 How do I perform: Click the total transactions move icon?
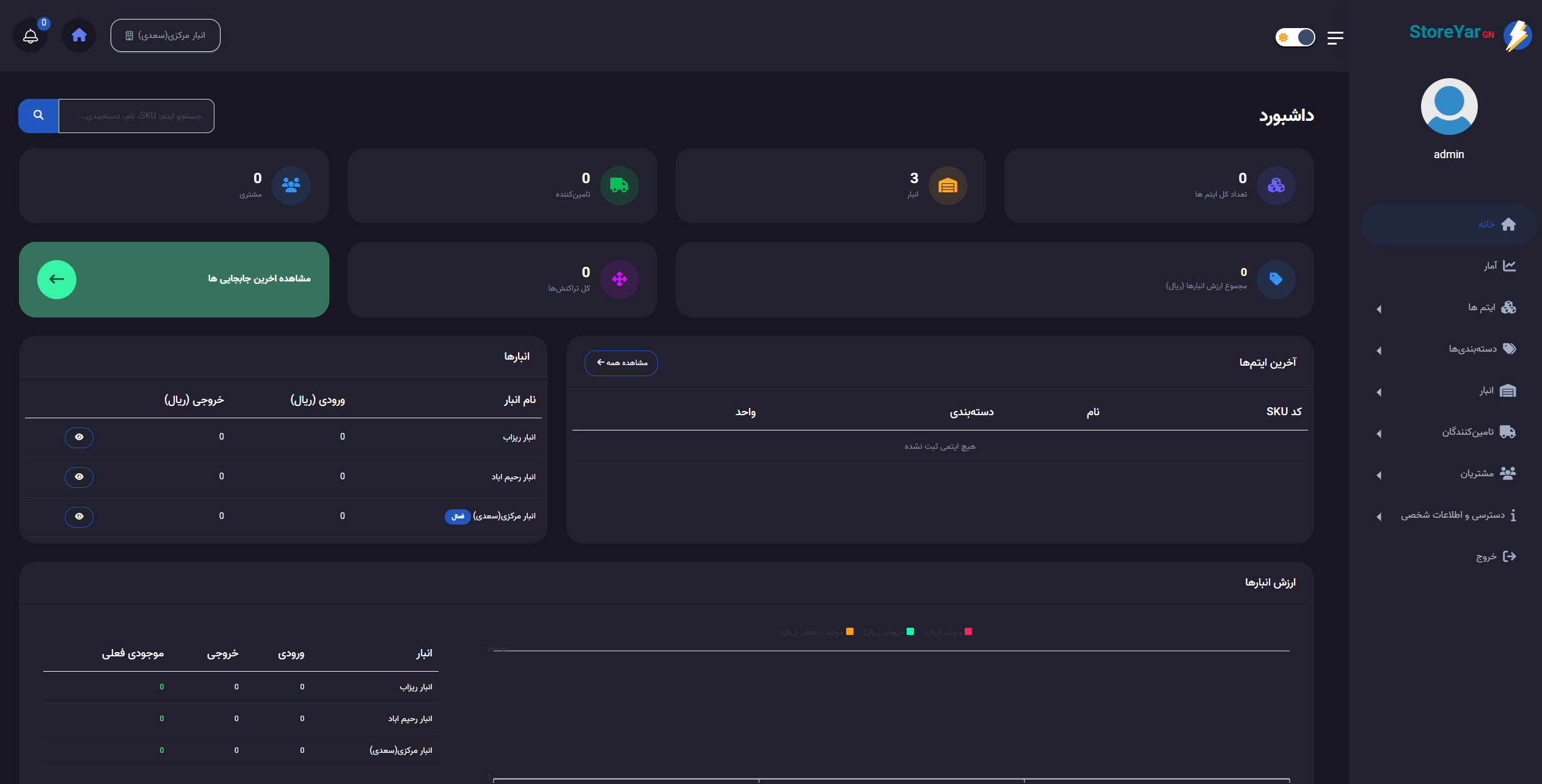click(x=619, y=279)
